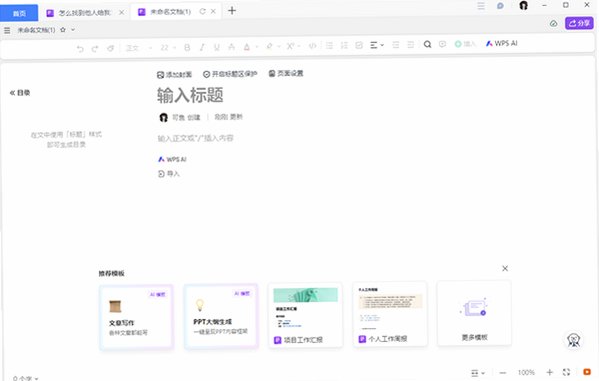Image resolution: width=599 pixels, height=381 pixels.
Task: Click the Import link in document body
Action: click(x=168, y=174)
